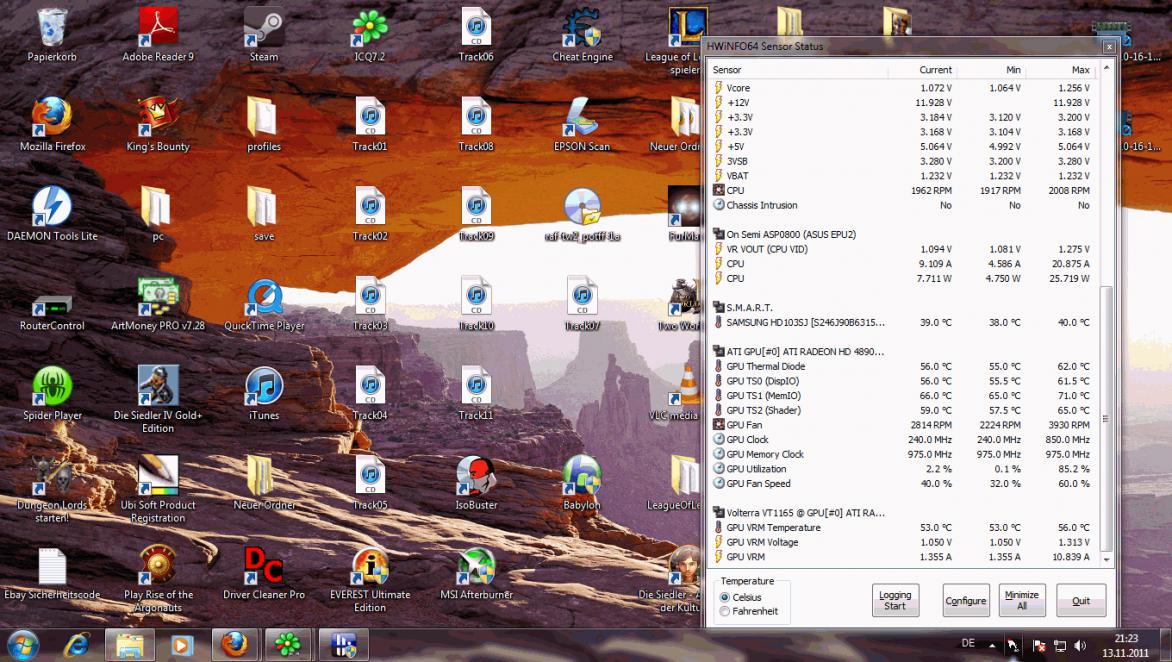This screenshot has height=662, width=1172.
Task: Launch Adobe Reader 9 from desktop
Action: pyautogui.click(x=158, y=34)
